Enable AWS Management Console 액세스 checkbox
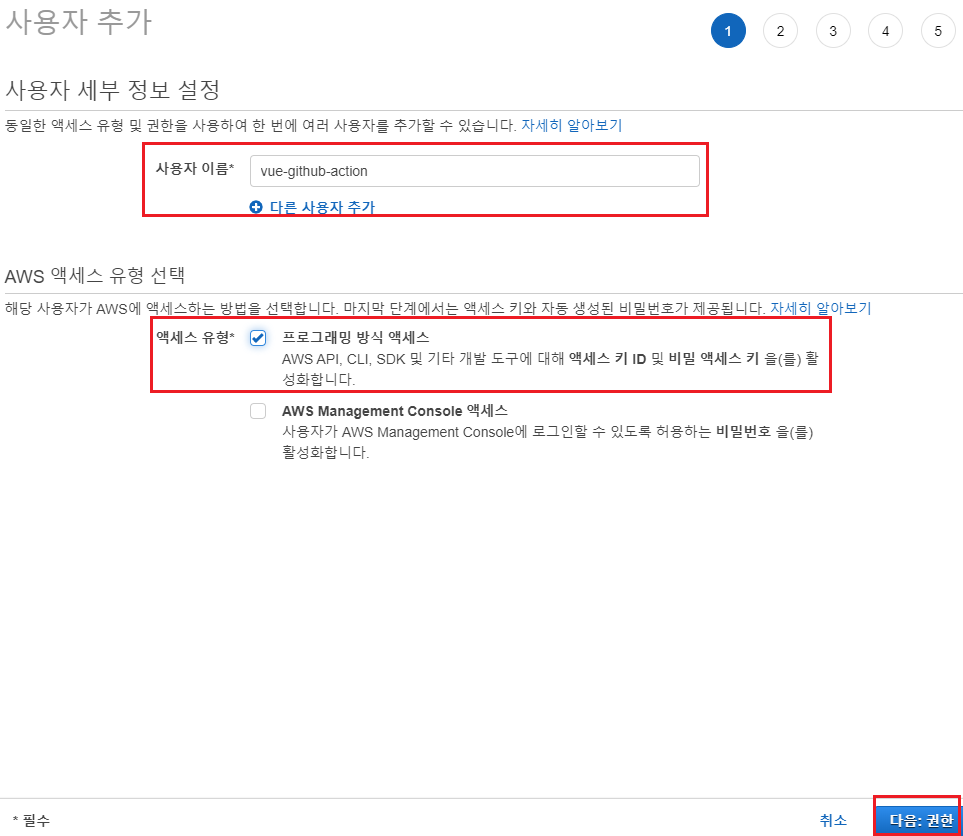 click(x=258, y=411)
